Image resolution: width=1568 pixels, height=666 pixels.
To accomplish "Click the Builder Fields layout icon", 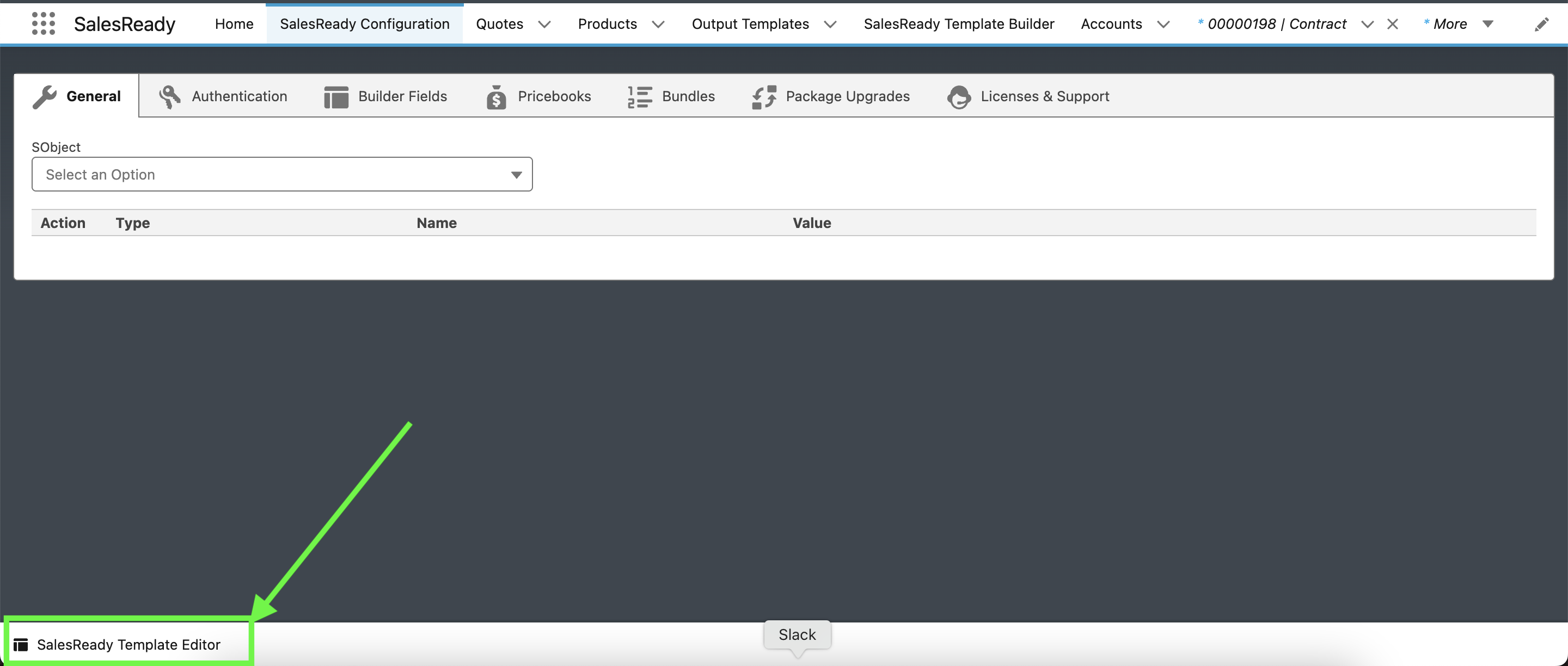I will pyautogui.click(x=335, y=95).
